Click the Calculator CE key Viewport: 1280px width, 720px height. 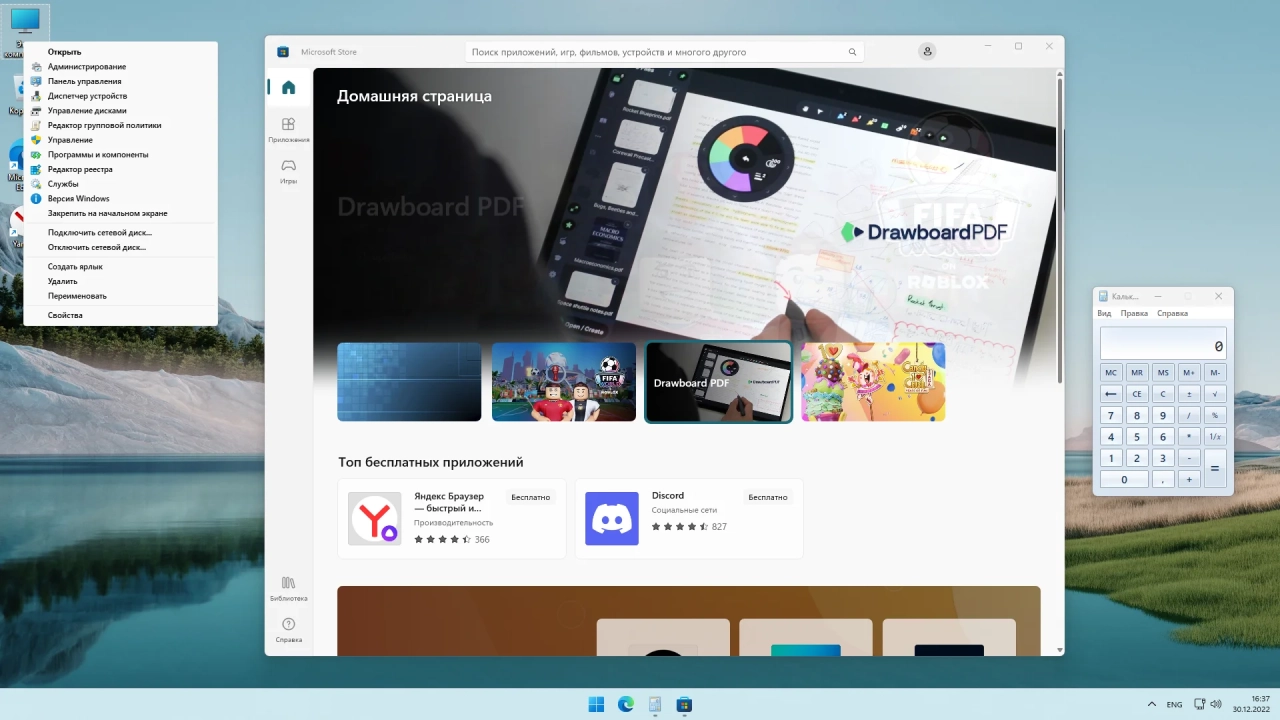tap(1137, 394)
